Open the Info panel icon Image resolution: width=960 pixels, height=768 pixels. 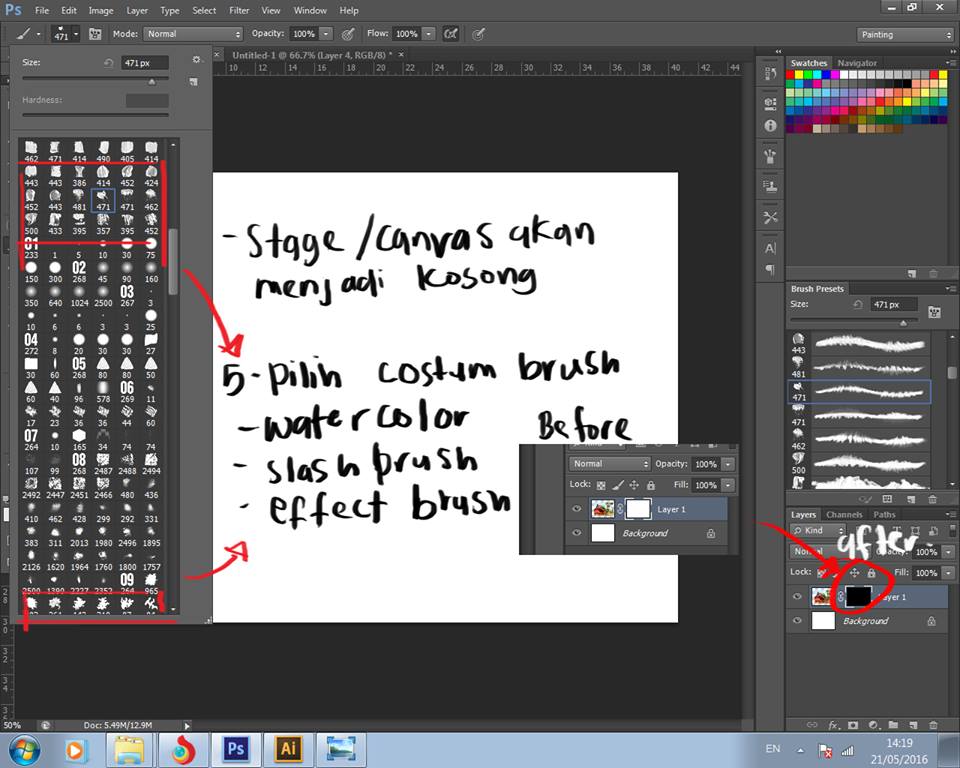click(770, 126)
